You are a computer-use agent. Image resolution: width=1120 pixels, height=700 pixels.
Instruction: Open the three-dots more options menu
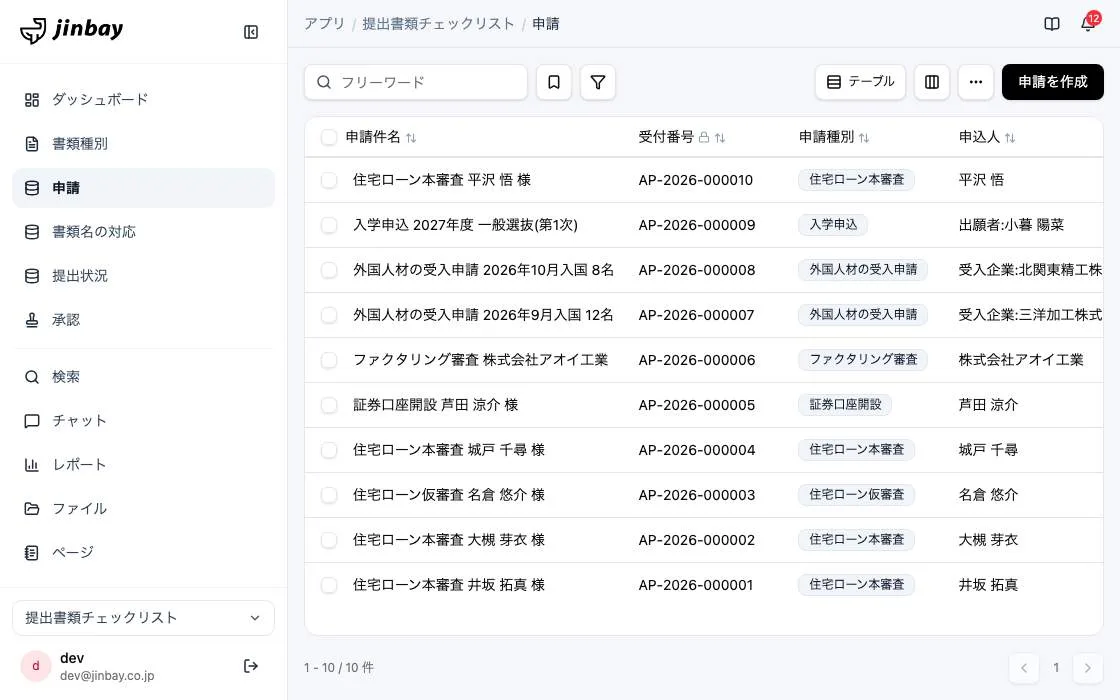(x=976, y=82)
